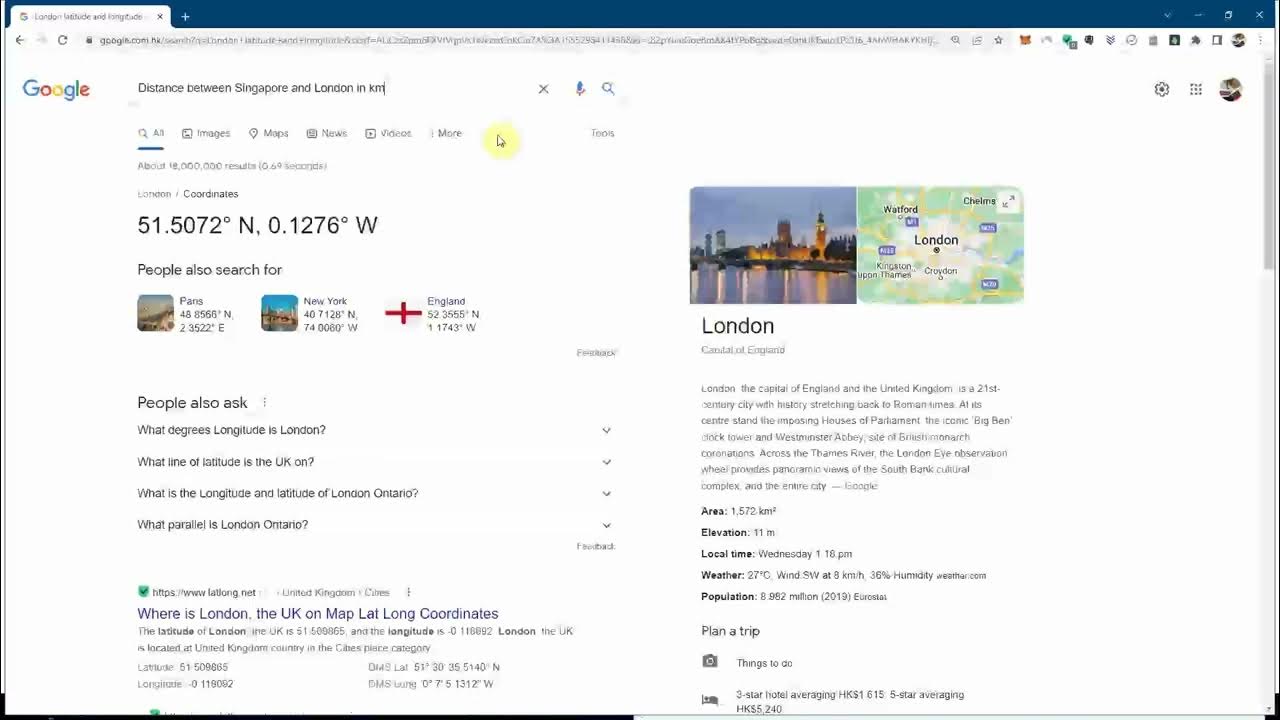Open the green shield extension icon
1280x720 pixels.
[x=1069, y=41]
